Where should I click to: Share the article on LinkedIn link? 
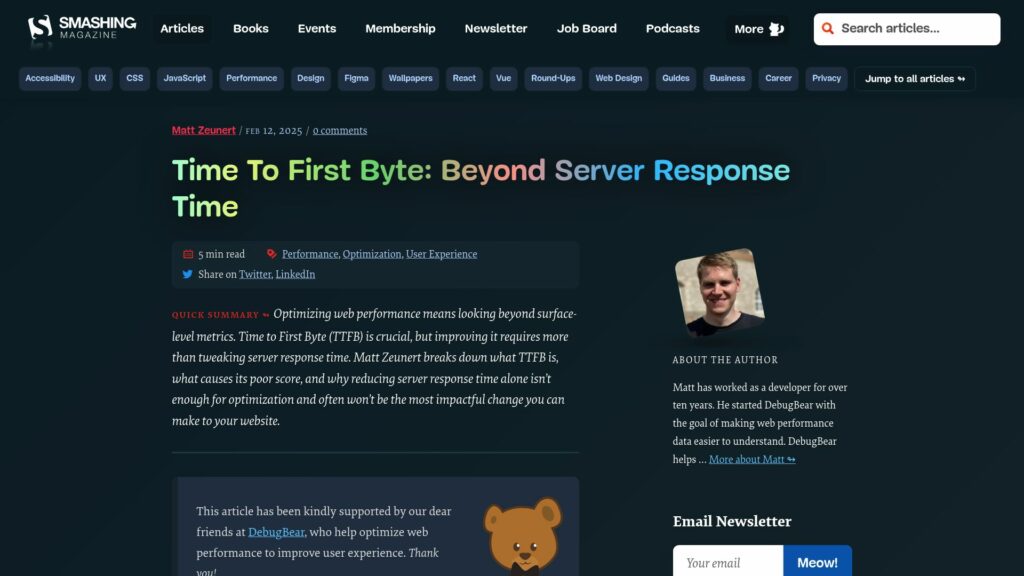tap(295, 274)
